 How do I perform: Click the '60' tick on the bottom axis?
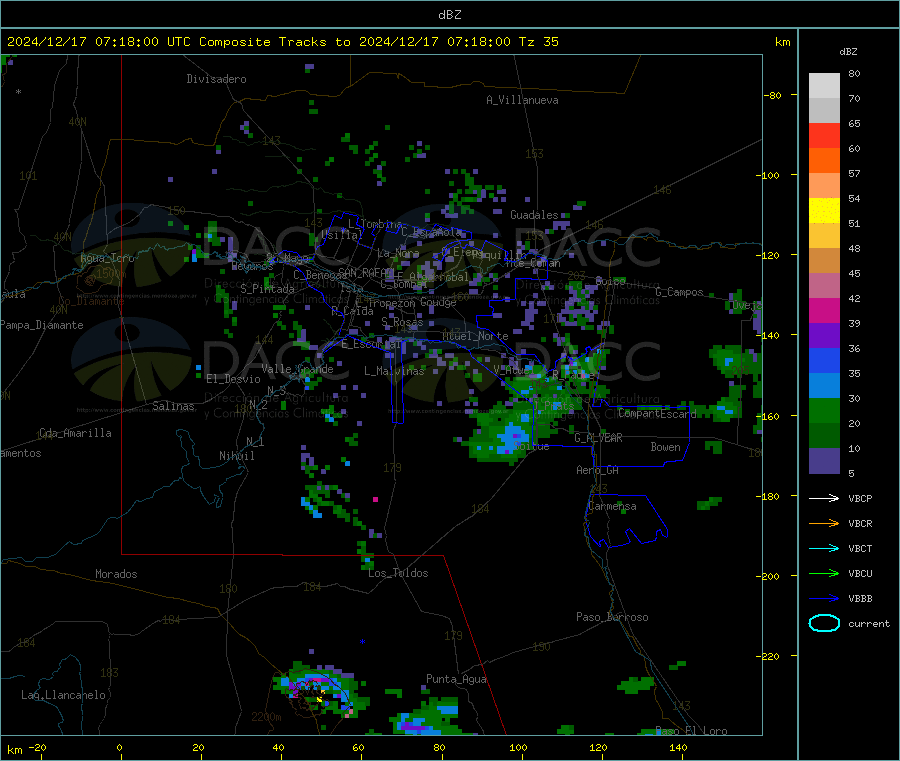[x=358, y=747]
